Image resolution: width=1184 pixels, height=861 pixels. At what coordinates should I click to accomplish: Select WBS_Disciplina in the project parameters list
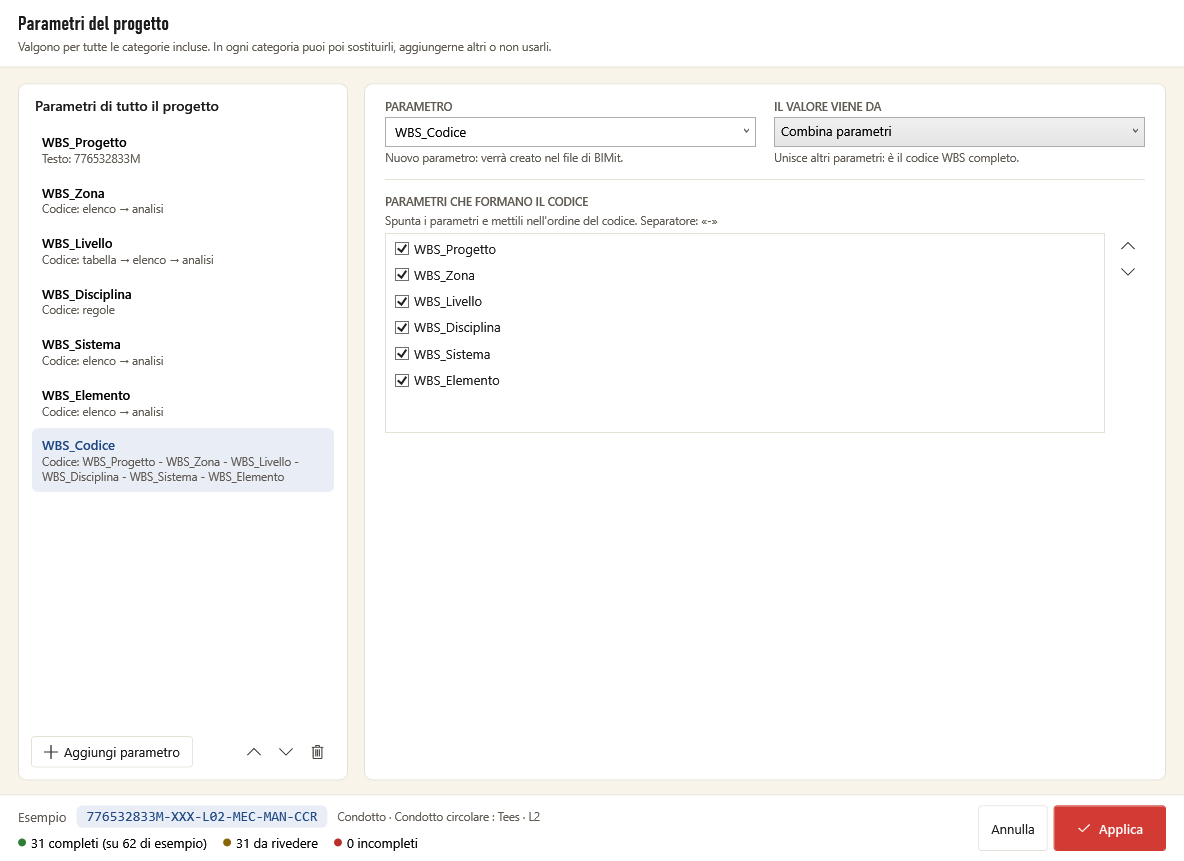[183, 302]
